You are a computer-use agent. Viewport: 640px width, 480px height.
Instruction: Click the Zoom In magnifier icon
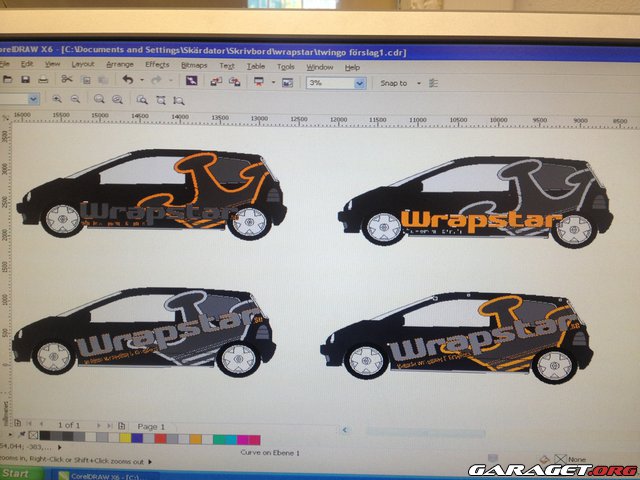point(56,100)
